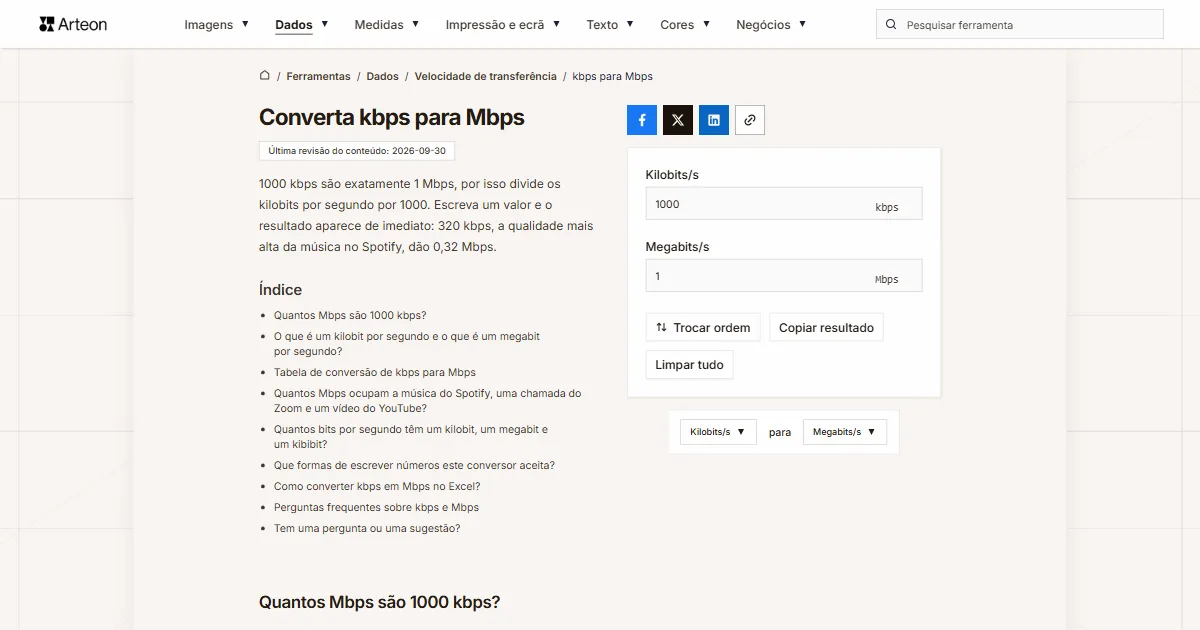Open 'Quantos bits por segundo têm um kilobit' link
The width and height of the screenshot is (1200, 630).
point(411,436)
